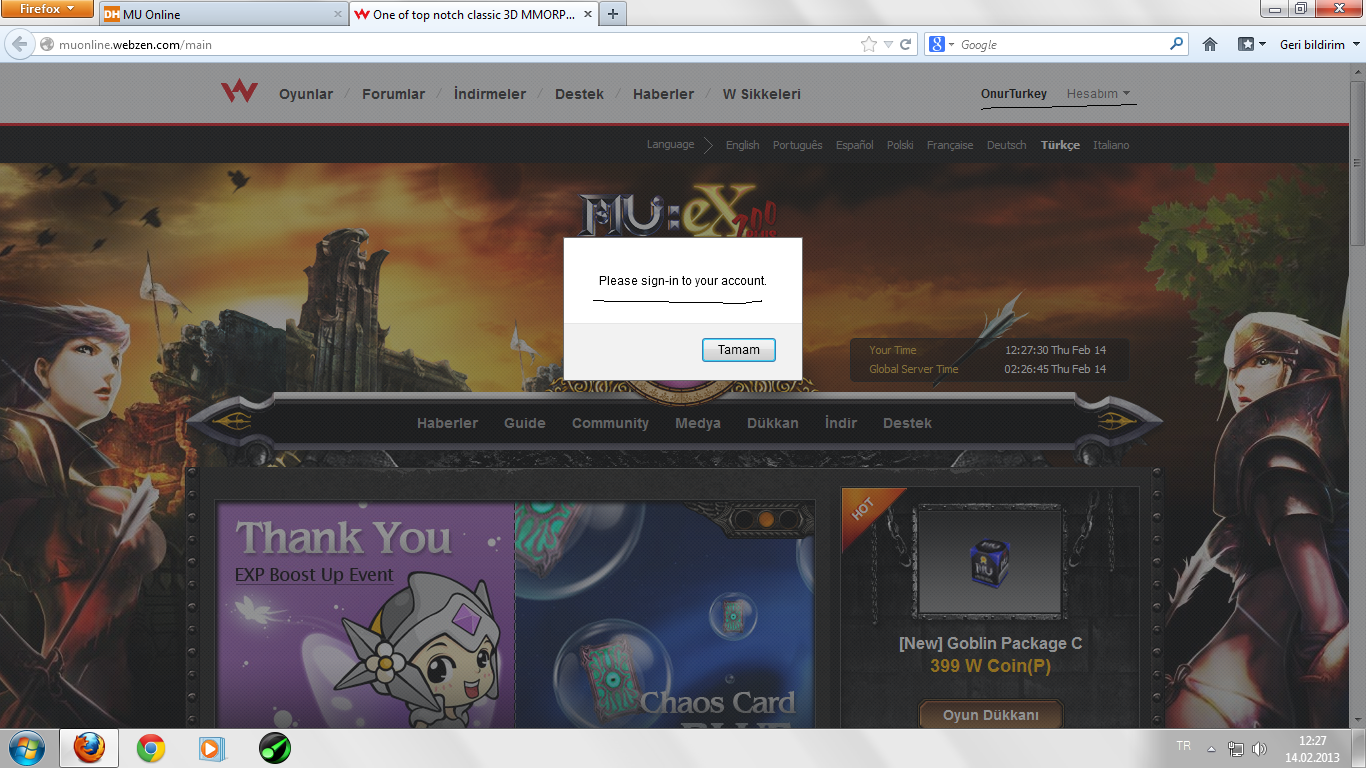Switch language to English

click(742, 145)
